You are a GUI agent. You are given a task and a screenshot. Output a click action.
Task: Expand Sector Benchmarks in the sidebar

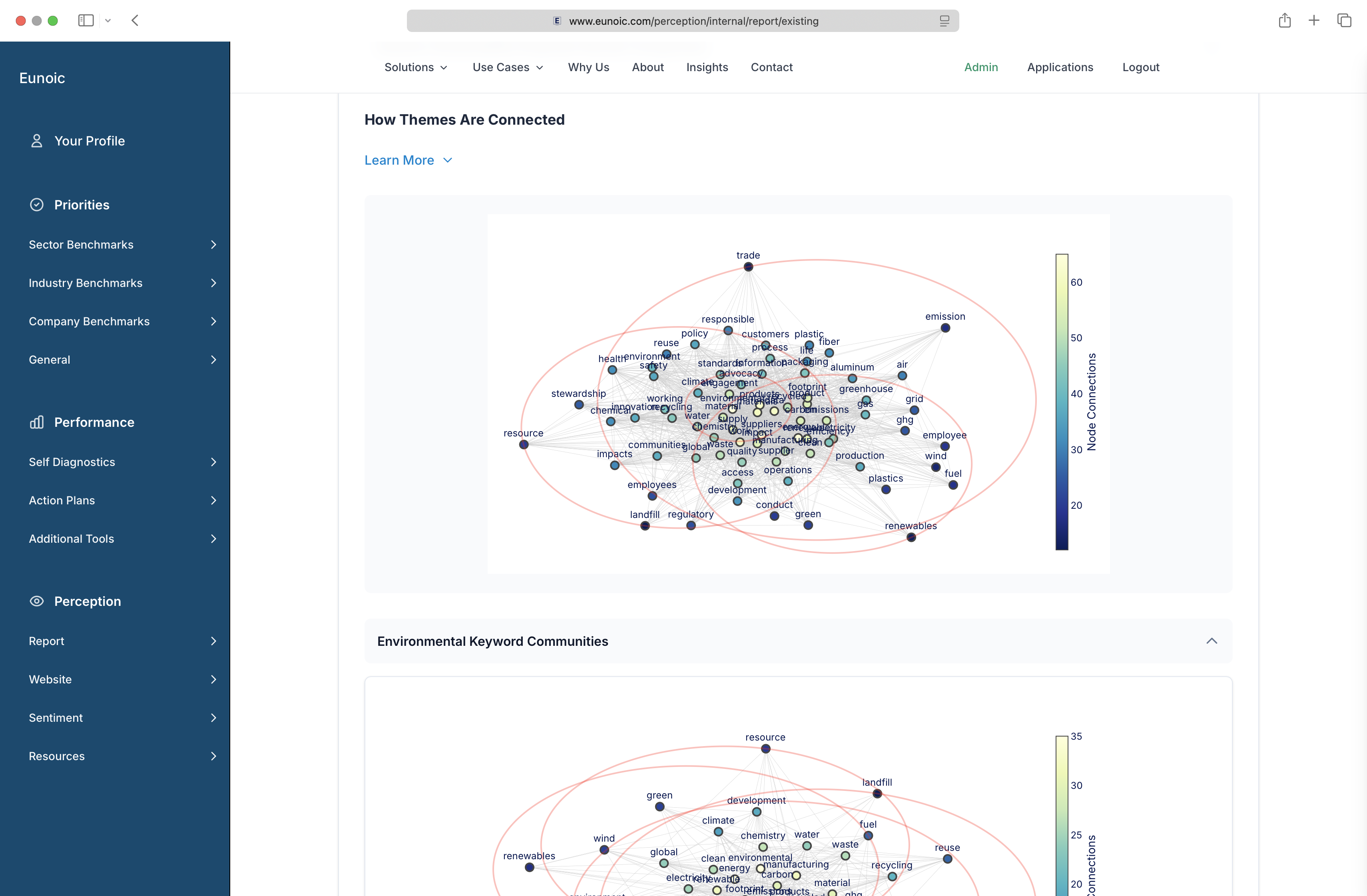click(x=122, y=245)
